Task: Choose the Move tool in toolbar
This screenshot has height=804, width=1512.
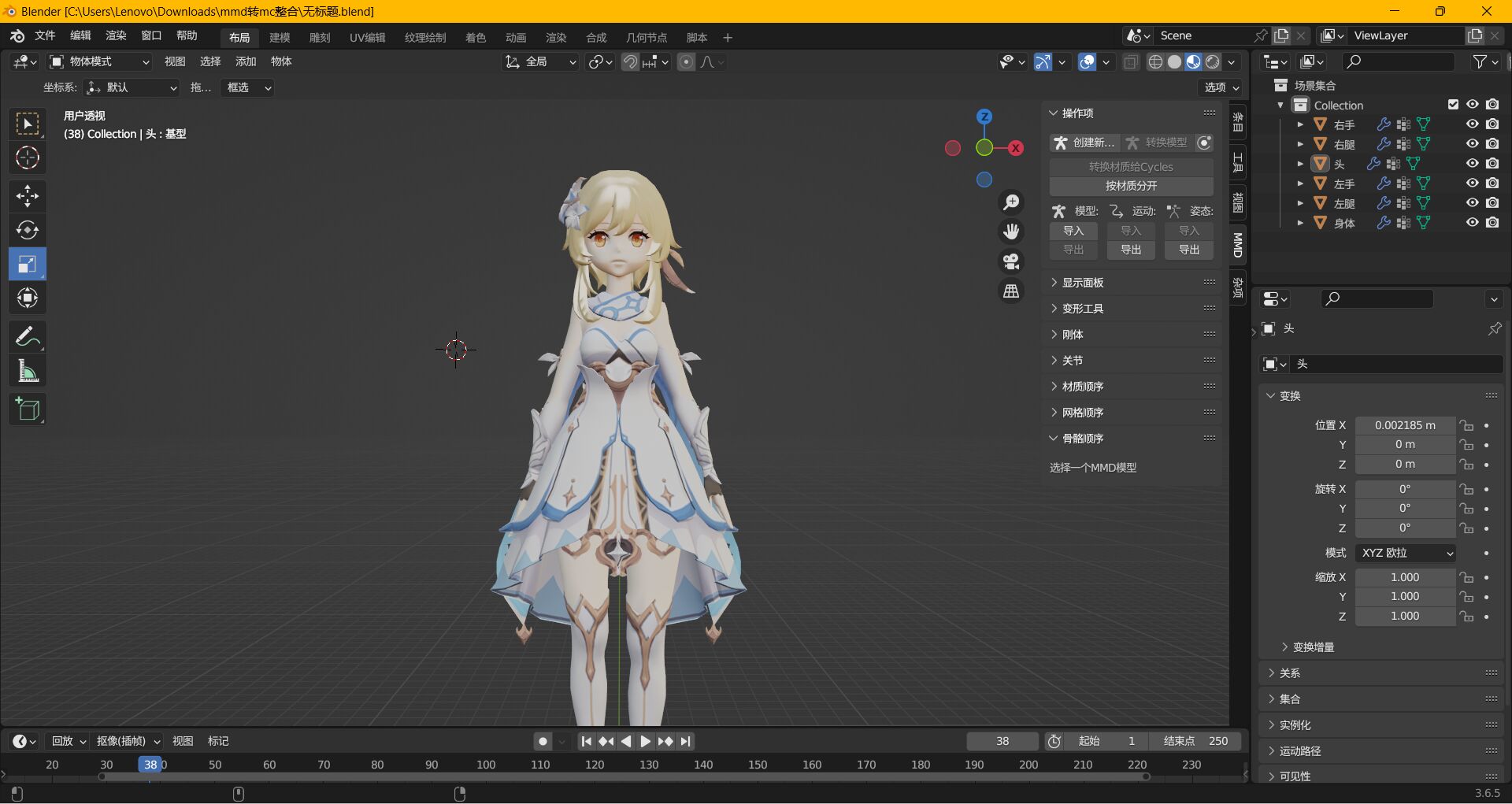Action: coord(28,196)
